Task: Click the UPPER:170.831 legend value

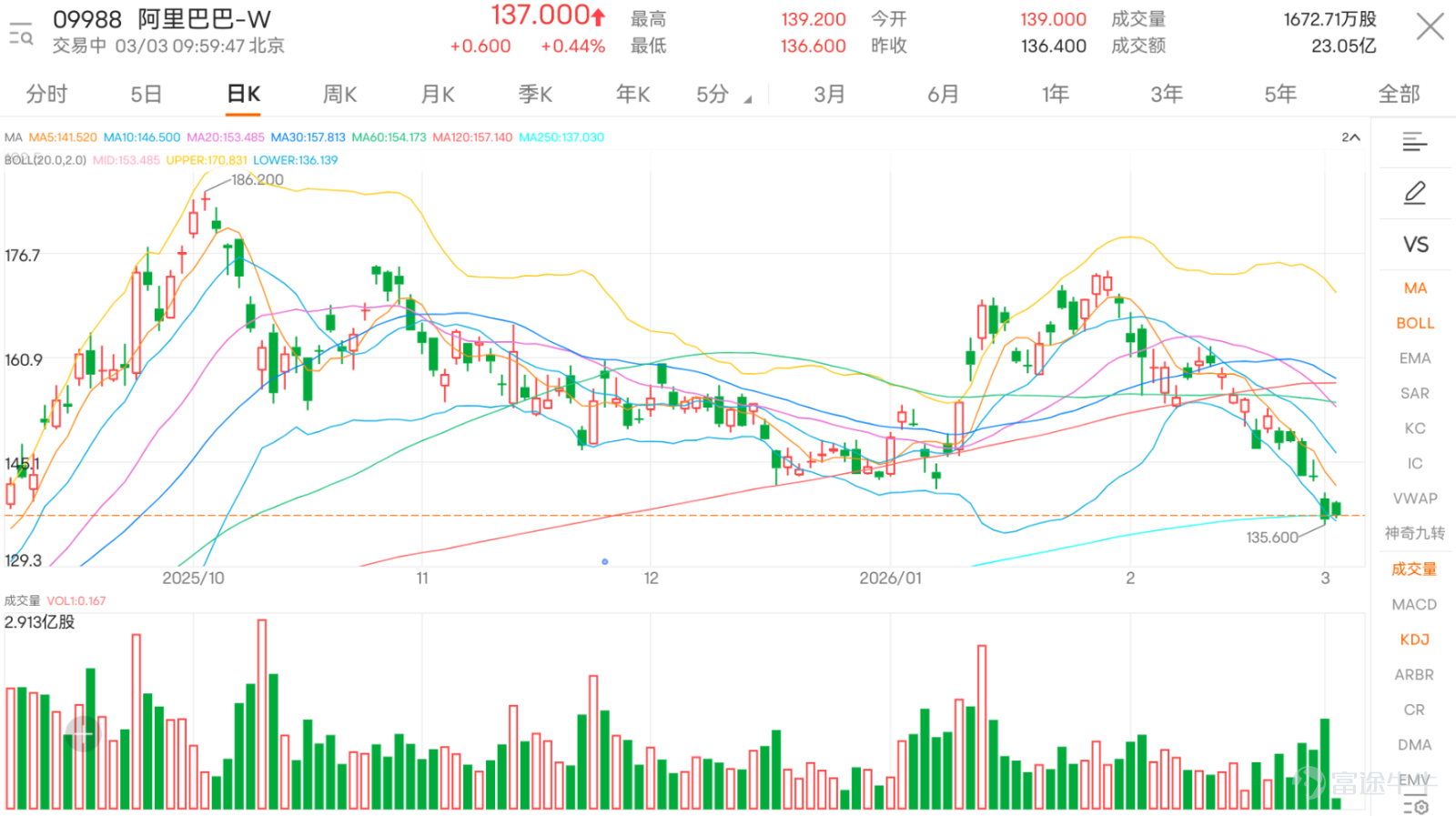Action: [x=207, y=160]
